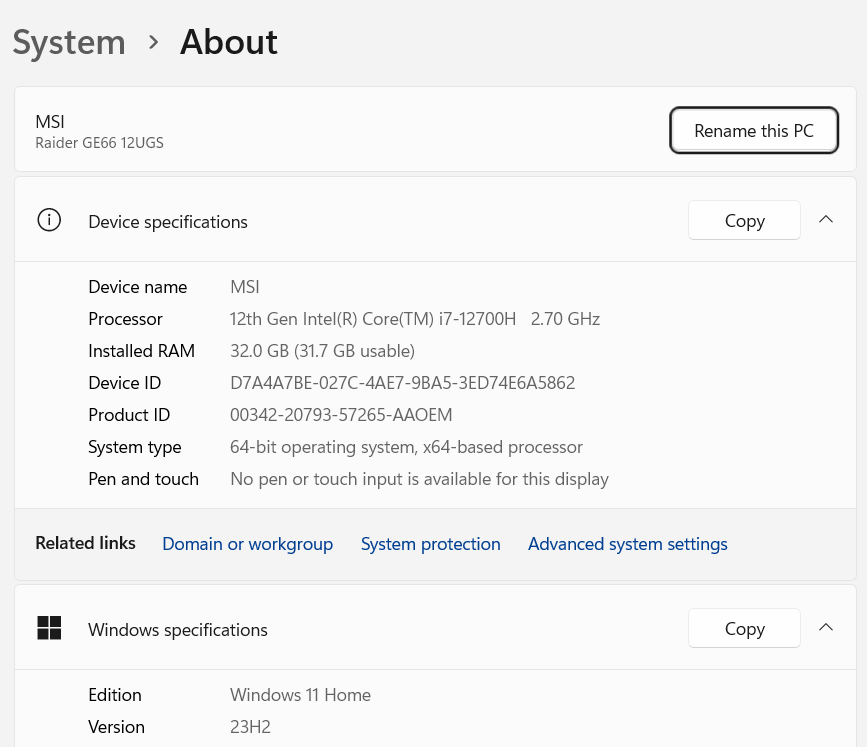Click the Installed RAM label
The height and width of the screenshot is (747, 867).
142,351
